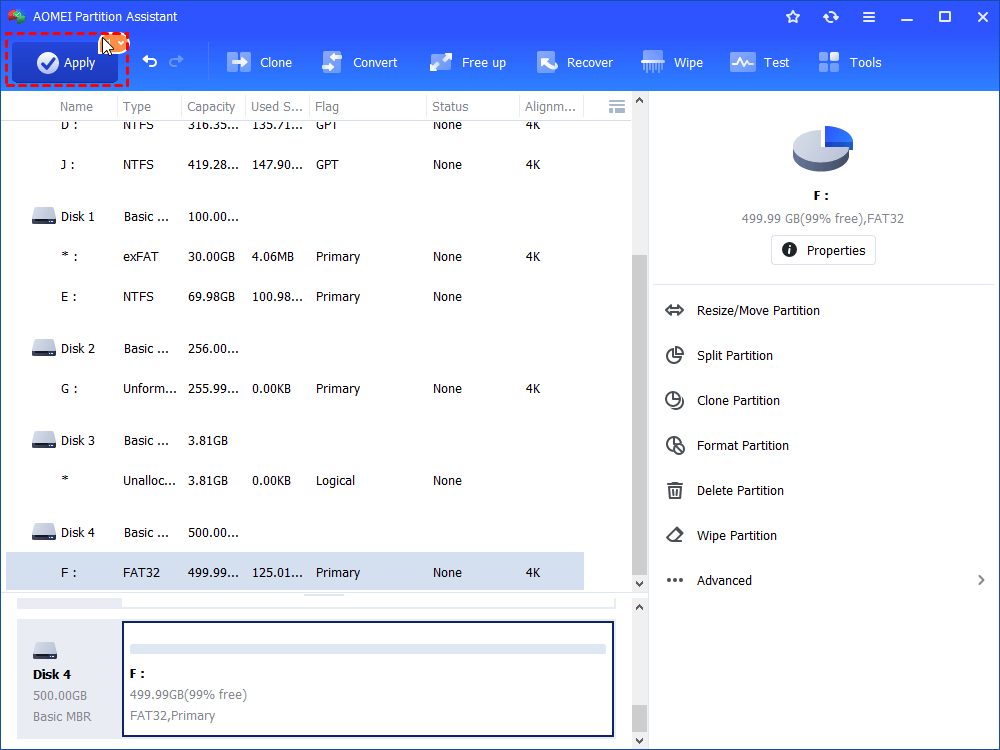The image size is (1000, 750).
Task: Click the Clone Partition icon
Action: pos(674,401)
